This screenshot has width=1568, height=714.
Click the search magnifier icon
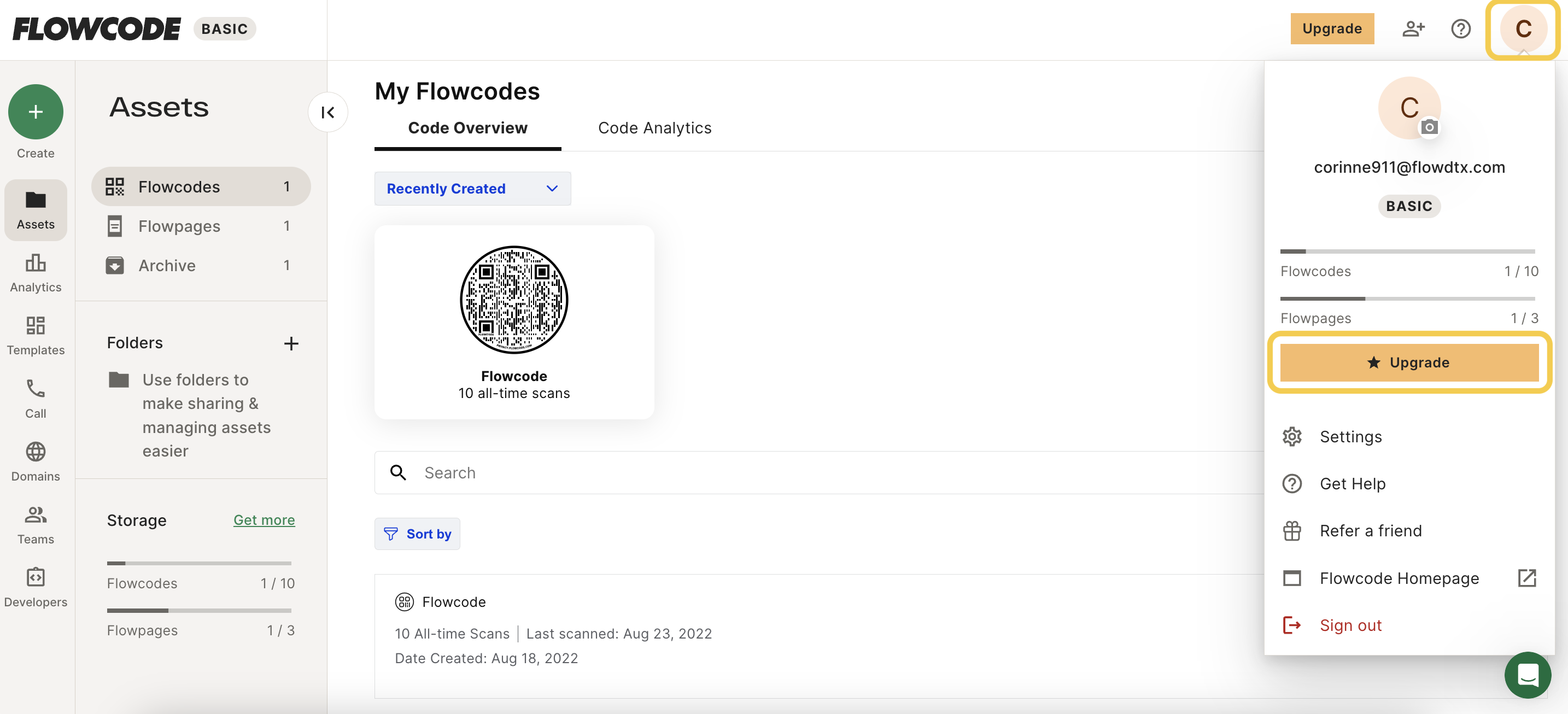397,472
